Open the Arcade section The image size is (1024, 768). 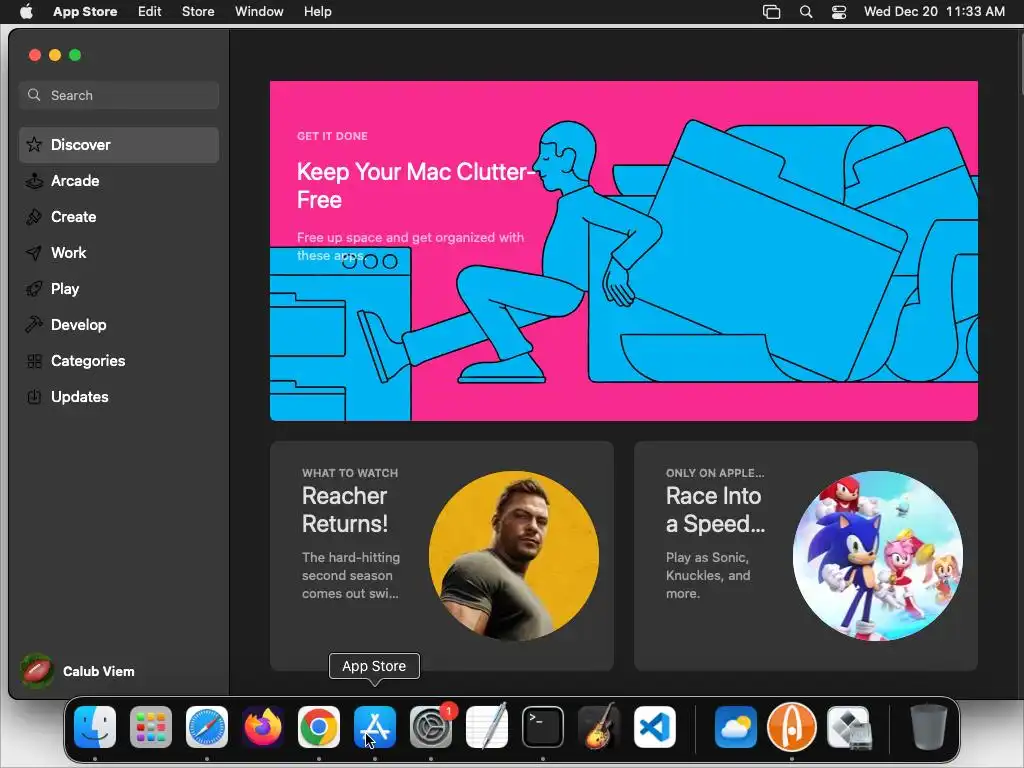tap(119, 181)
